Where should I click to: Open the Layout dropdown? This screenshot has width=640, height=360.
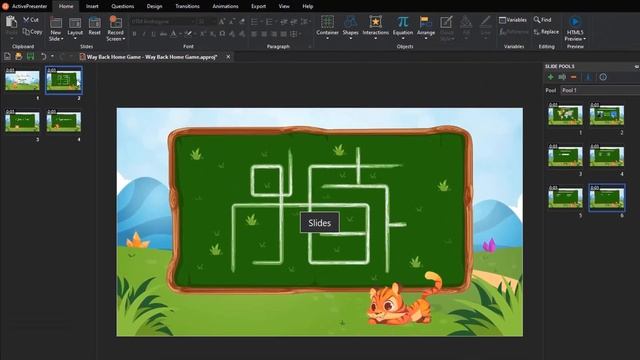(75, 29)
